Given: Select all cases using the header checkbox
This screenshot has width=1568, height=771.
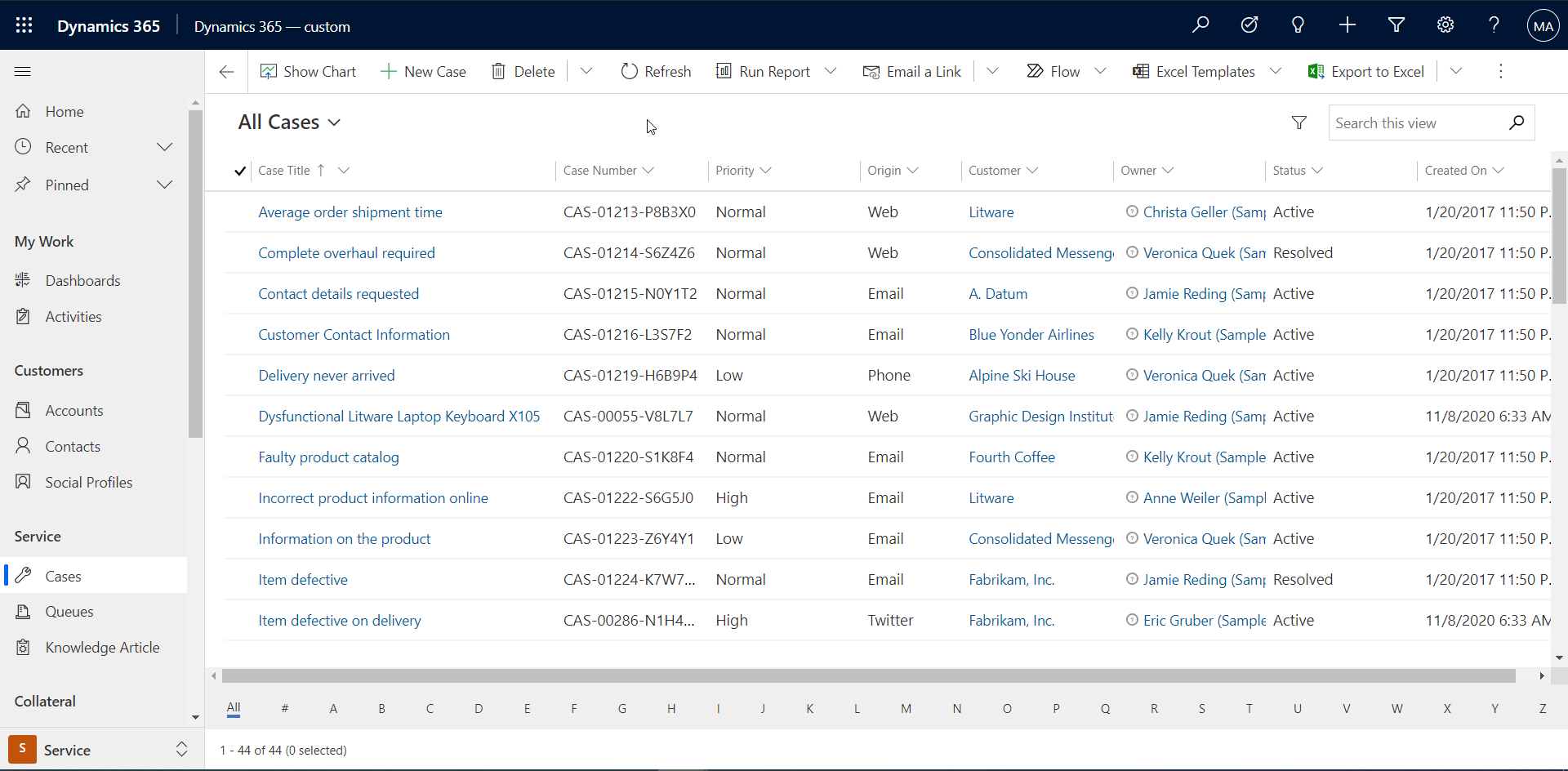Looking at the screenshot, I should (239, 170).
